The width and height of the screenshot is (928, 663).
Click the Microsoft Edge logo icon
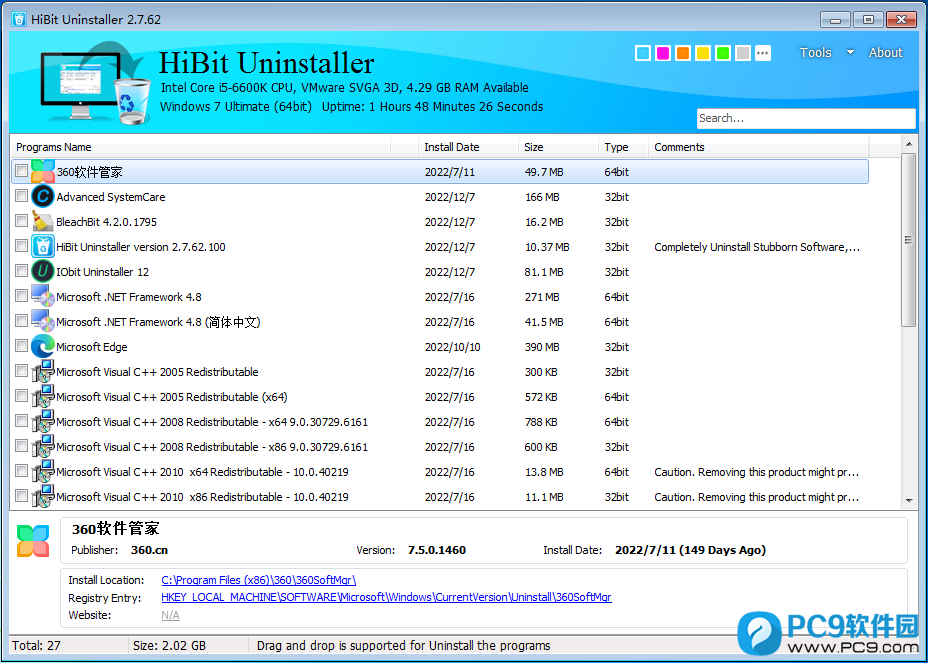pos(43,347)
